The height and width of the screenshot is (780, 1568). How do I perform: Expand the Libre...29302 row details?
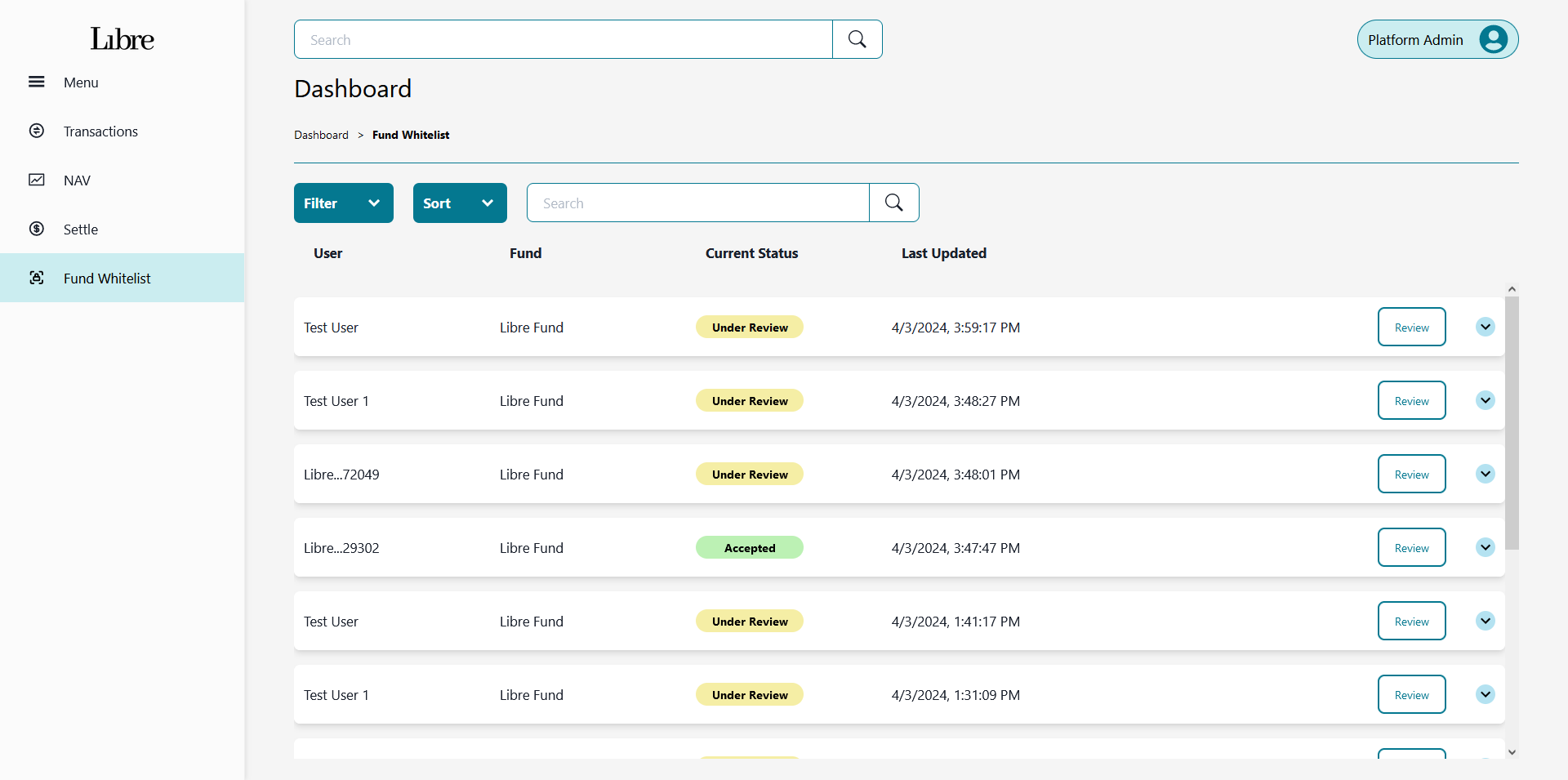click(x=1485, y=547)
